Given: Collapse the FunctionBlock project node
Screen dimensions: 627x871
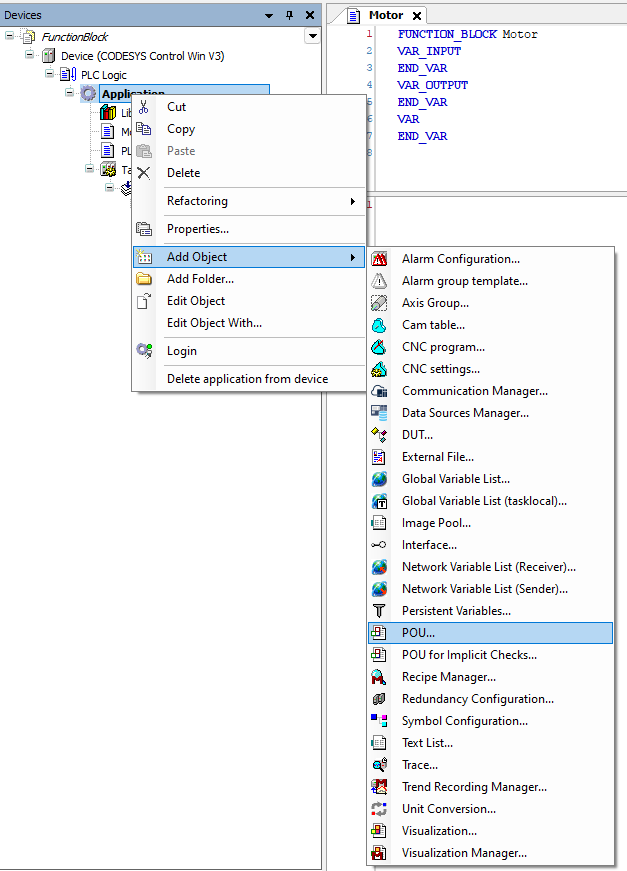Looking at the screenshot, I should tap(9, 36).
